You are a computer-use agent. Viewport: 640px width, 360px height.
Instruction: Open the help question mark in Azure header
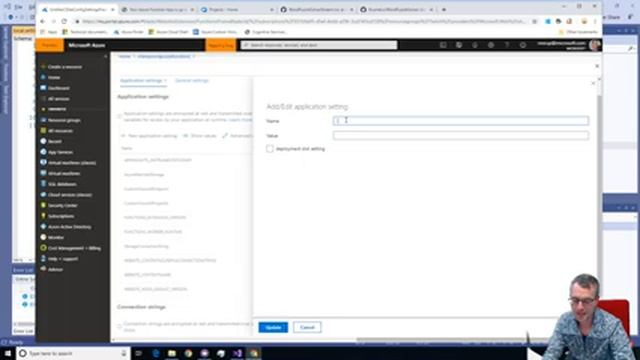click(x=507, y=45)
